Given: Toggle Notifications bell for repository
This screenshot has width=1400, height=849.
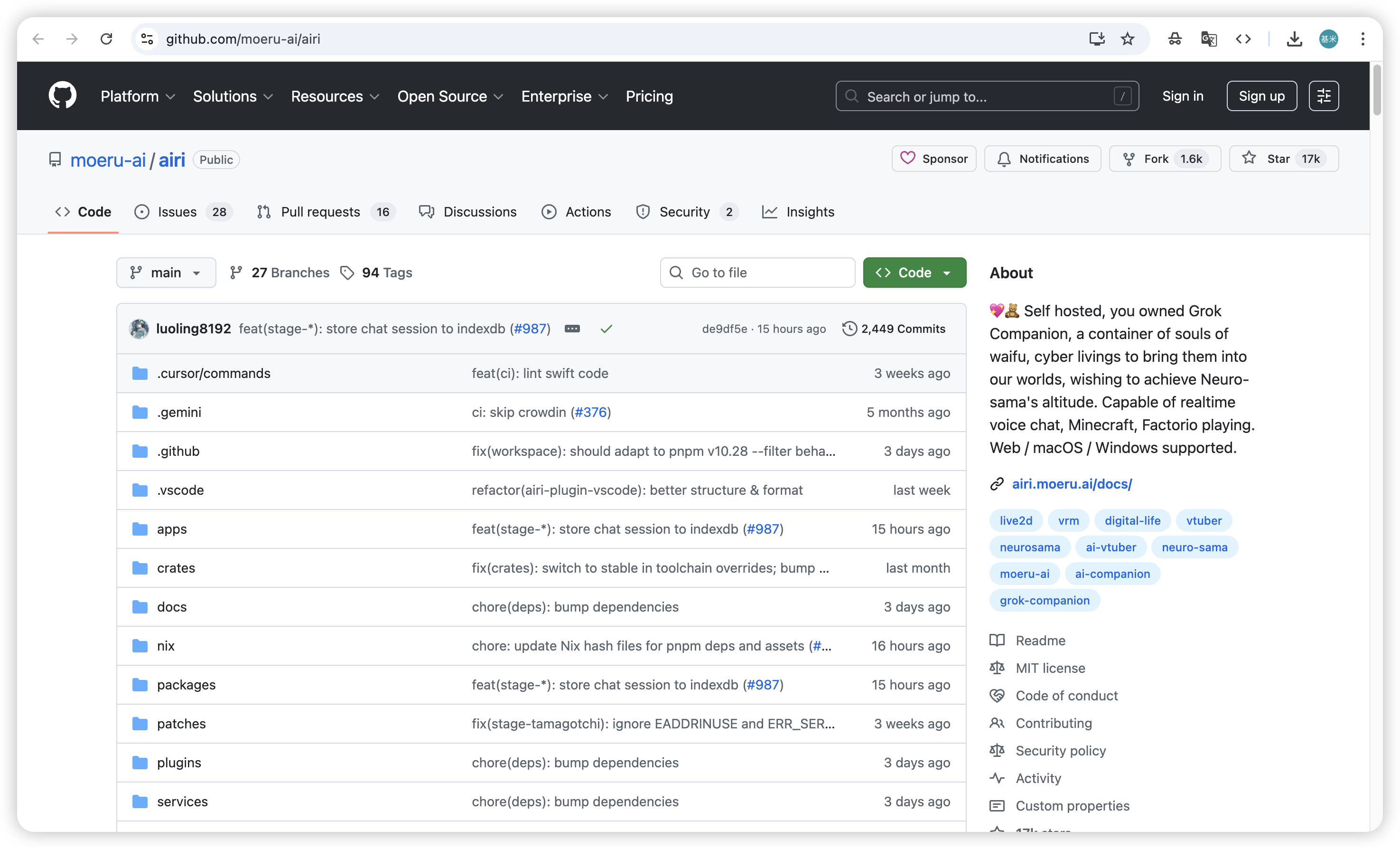Looking at the screenshot, I should pyautogui.click(x=1042, y=159).
